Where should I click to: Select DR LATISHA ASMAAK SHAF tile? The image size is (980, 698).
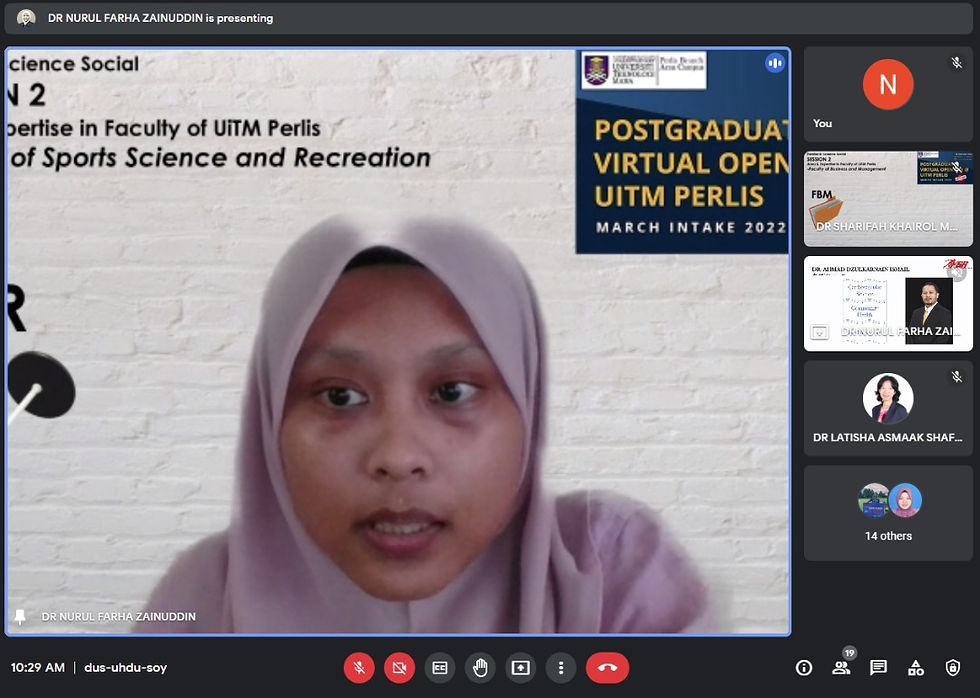tap(888, 408)
